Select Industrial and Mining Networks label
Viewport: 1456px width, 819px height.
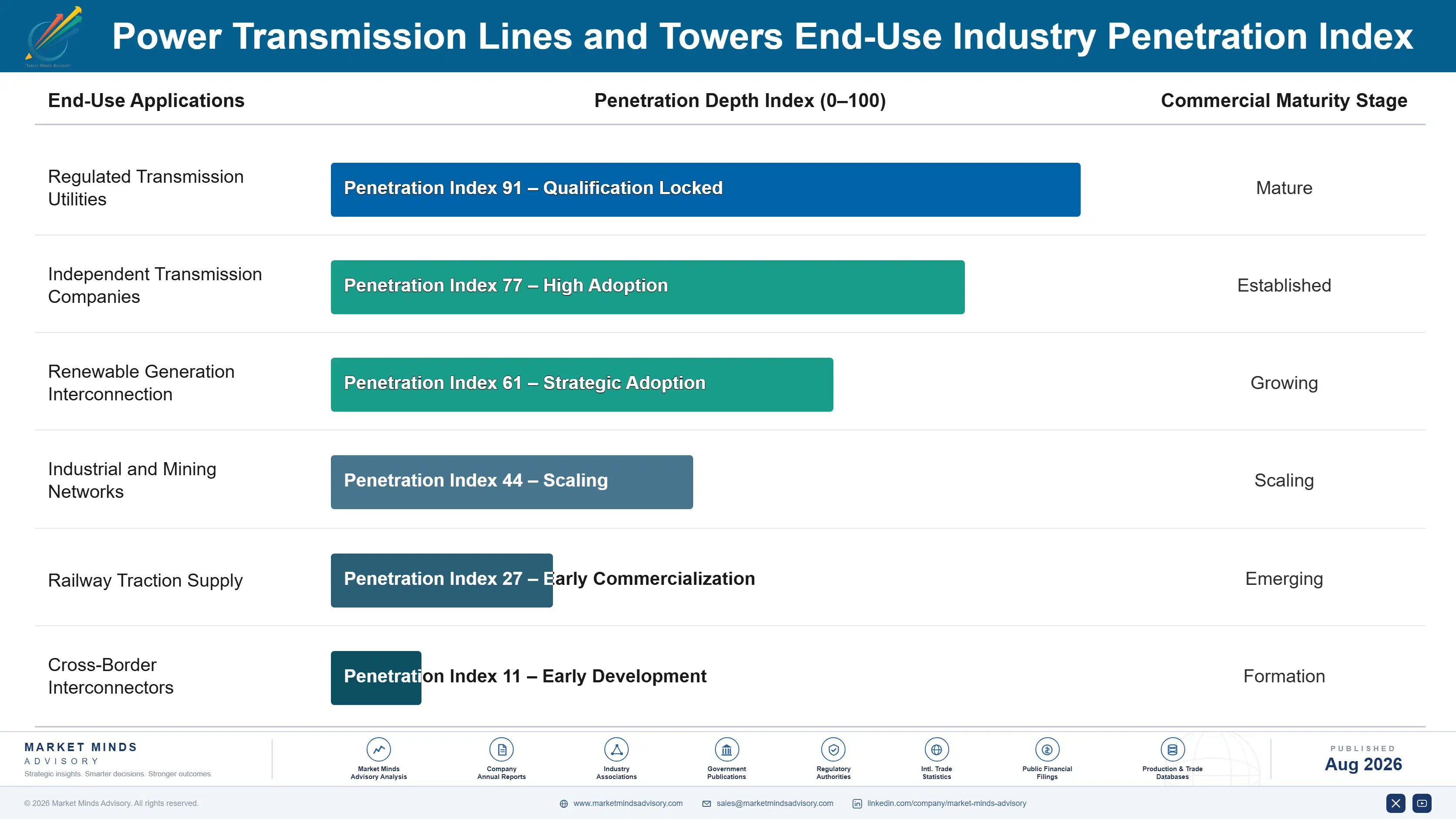132,480
